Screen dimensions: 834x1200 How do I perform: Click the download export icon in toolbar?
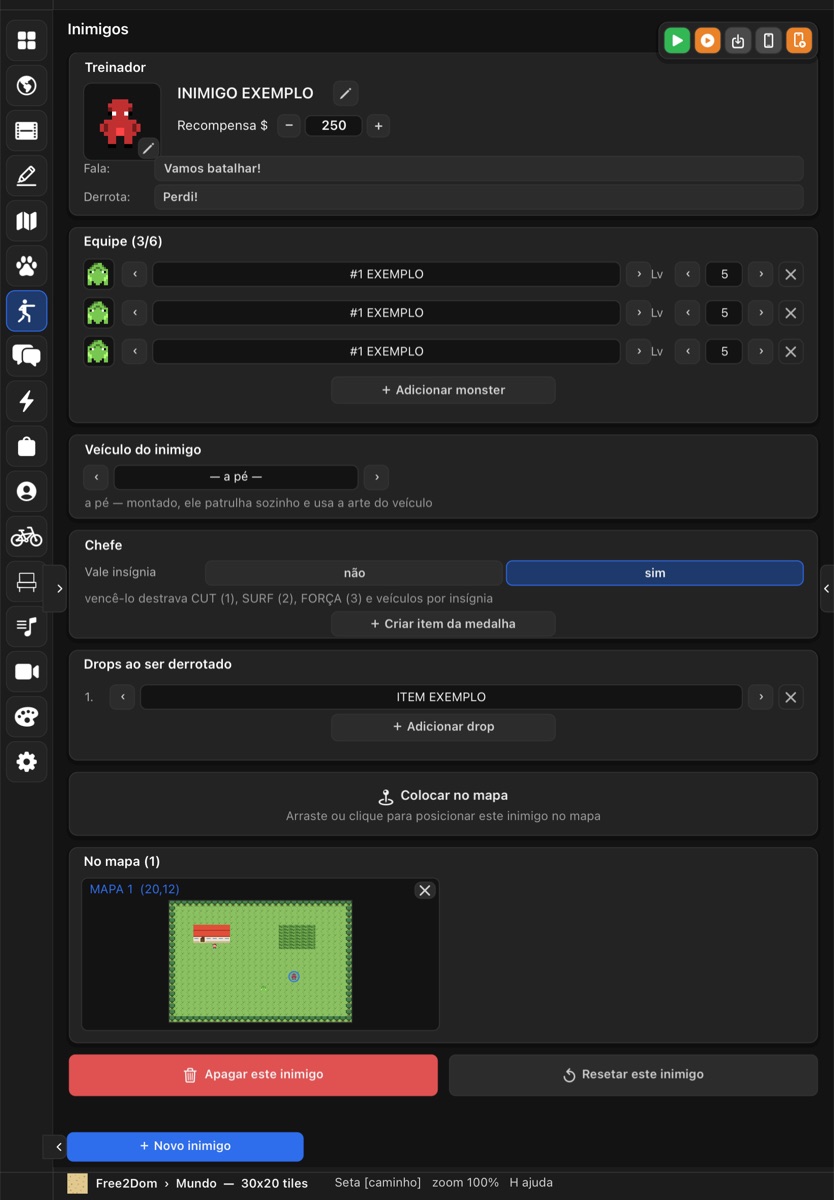click(x=738, y=41)
